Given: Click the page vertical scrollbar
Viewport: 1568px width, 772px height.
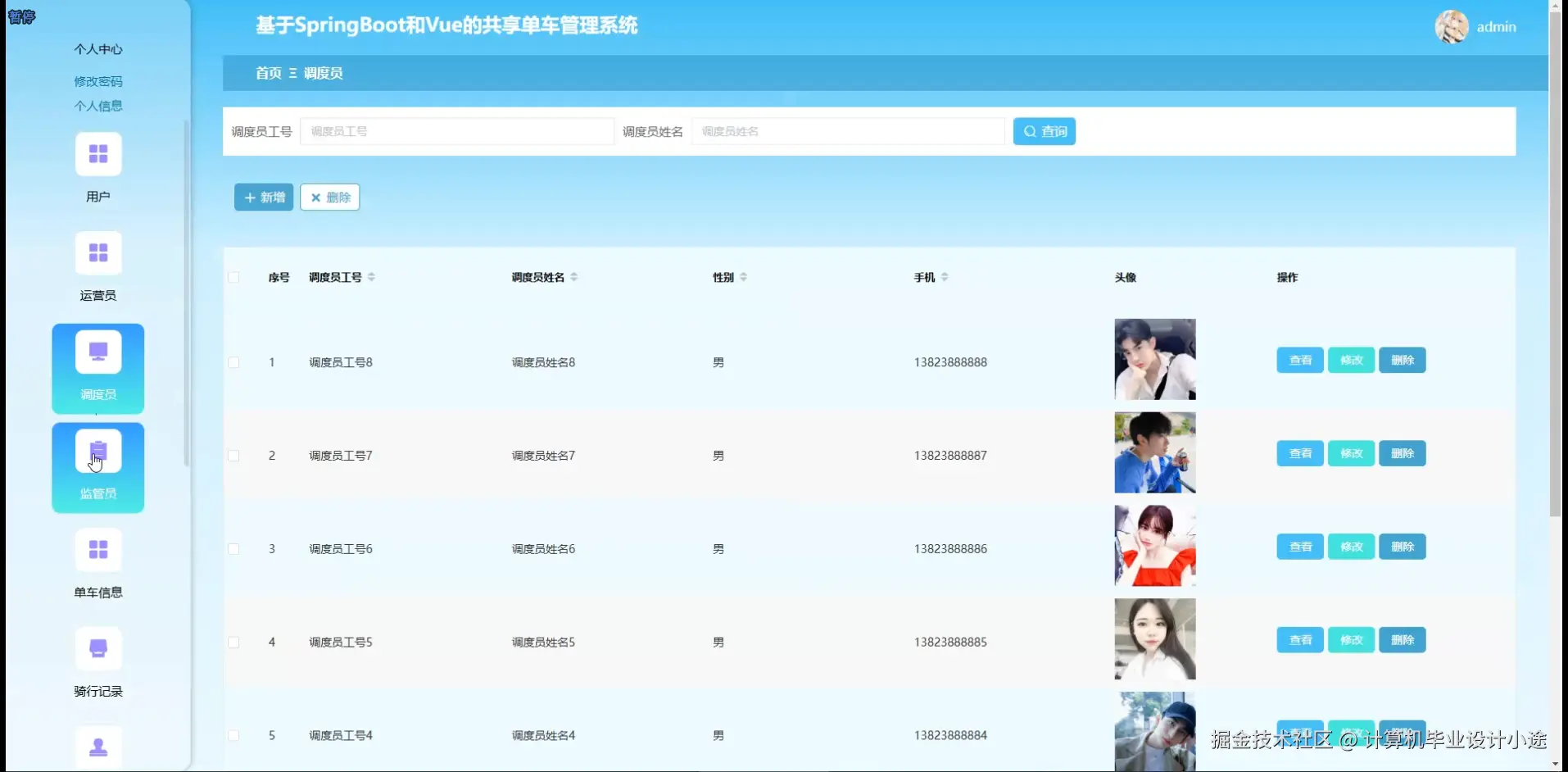Looking at the screenshot, I should [x=1555, y=262].
